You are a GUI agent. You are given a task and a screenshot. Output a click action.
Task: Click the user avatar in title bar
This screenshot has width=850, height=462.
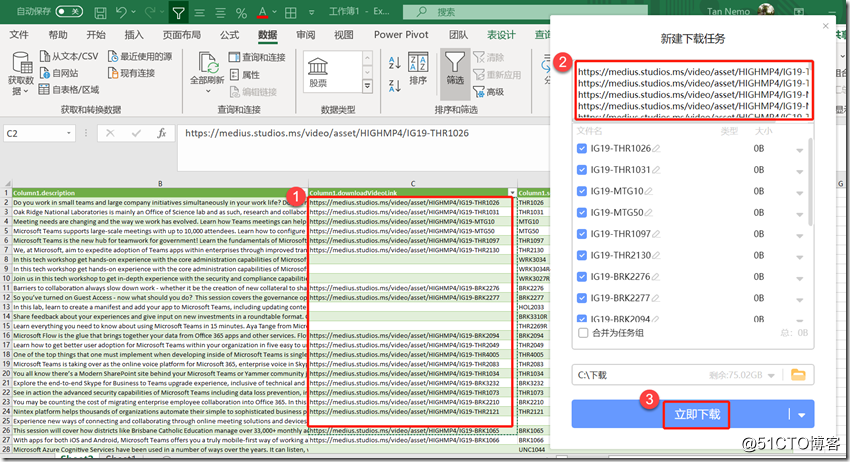click(x=766, y=10)
